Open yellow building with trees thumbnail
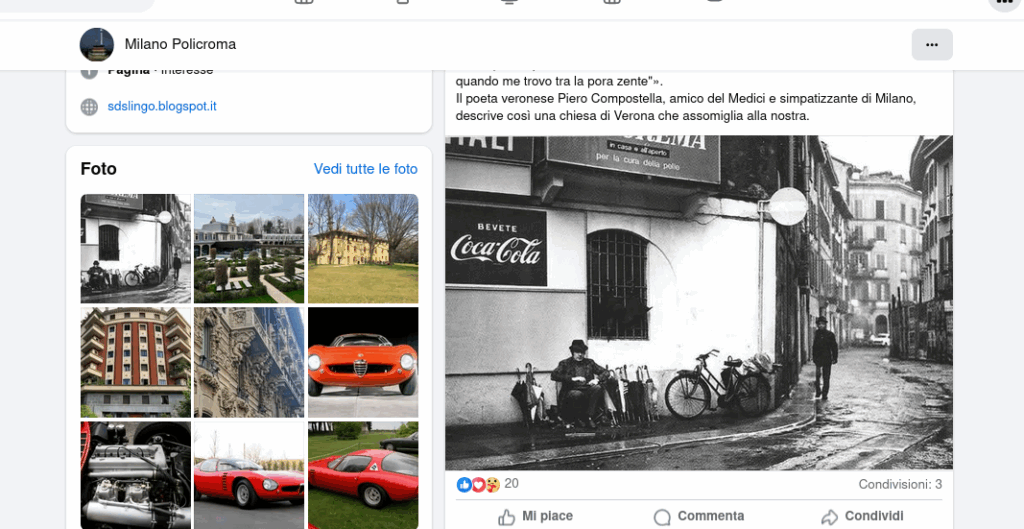 [363, 248]
